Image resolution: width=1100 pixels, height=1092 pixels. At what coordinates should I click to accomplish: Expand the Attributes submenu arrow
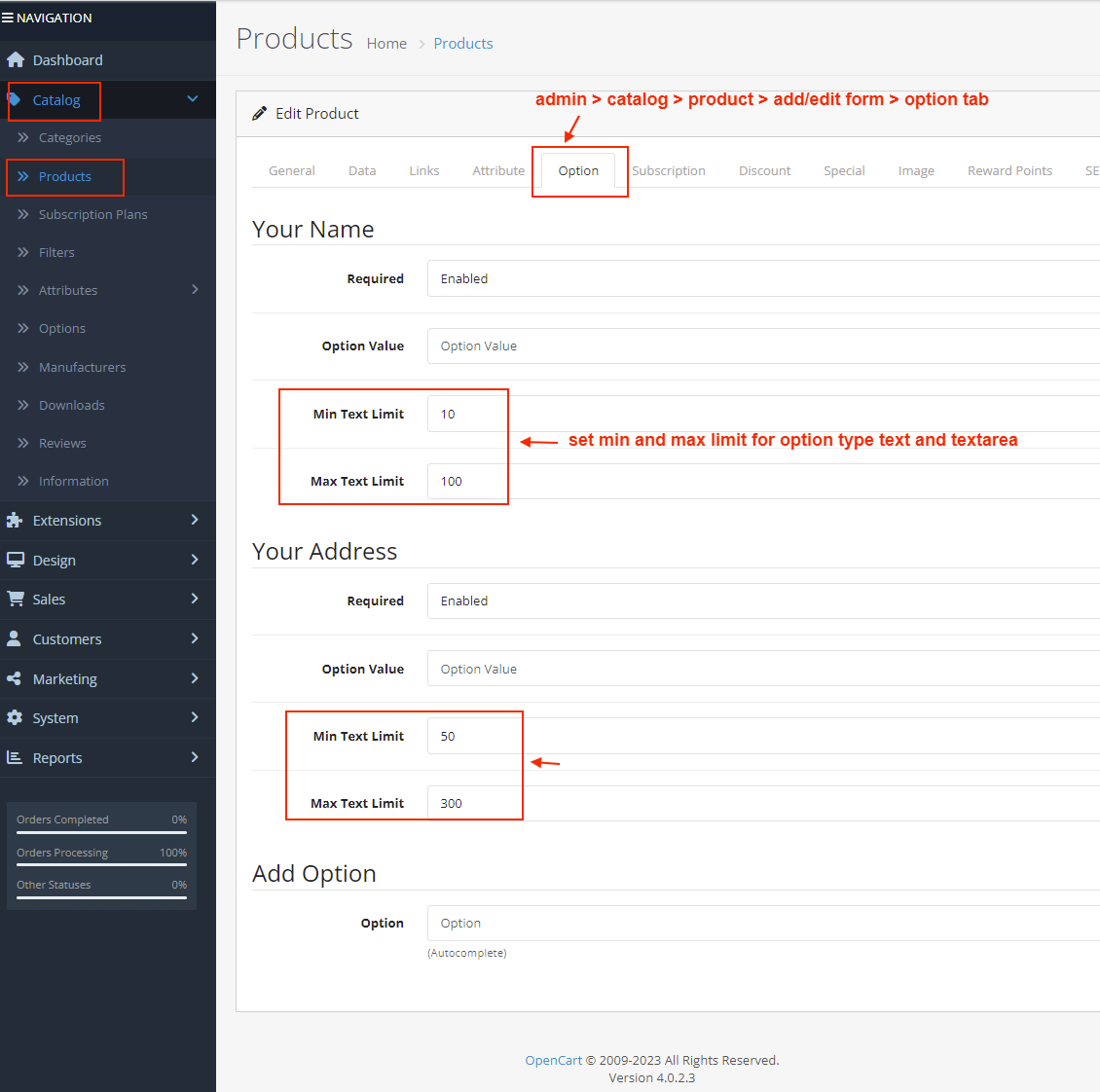pyautogui.click(x=195, y=290)
